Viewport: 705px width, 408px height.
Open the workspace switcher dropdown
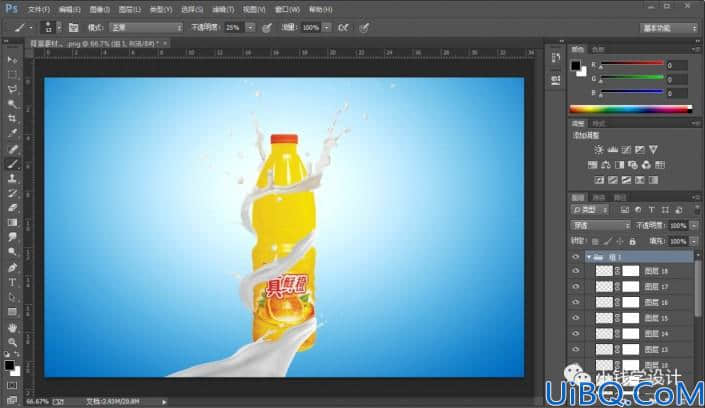[669, 28]
